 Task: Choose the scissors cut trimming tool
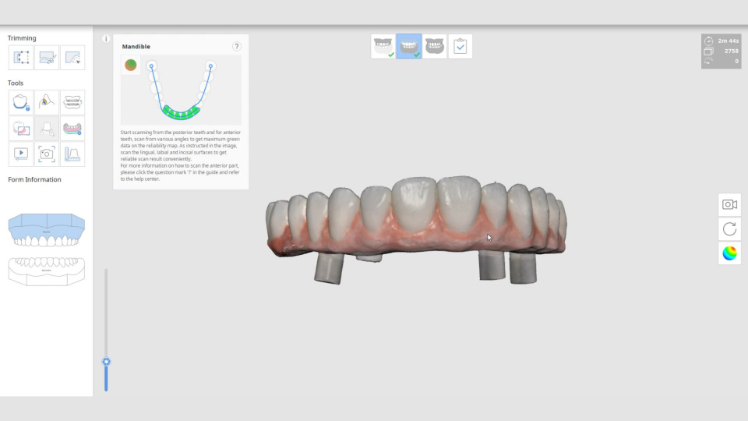[x=47, y=57]
